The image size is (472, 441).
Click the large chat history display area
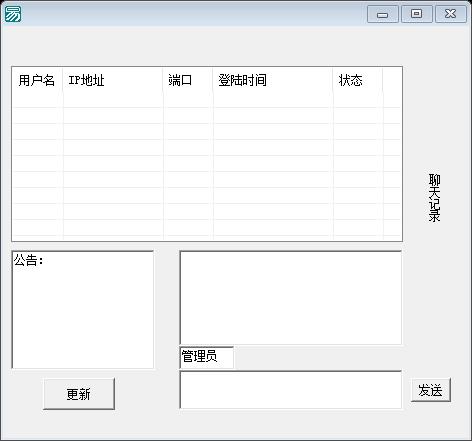click(290, 298)
